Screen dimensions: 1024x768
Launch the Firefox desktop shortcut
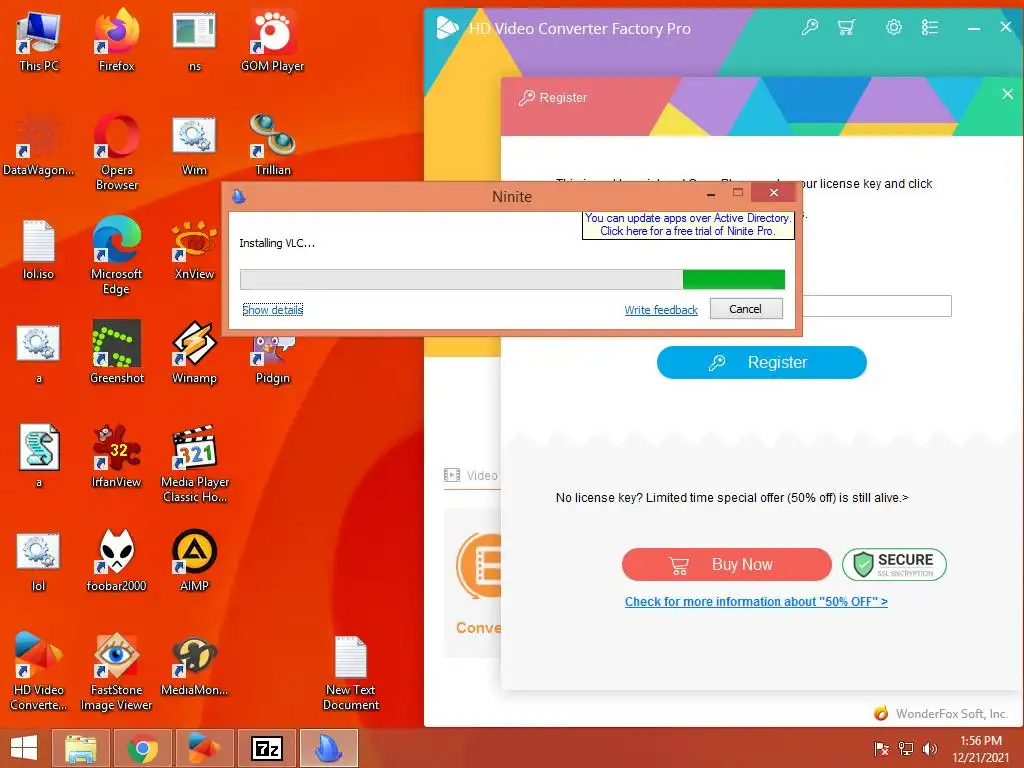(116, 42)
